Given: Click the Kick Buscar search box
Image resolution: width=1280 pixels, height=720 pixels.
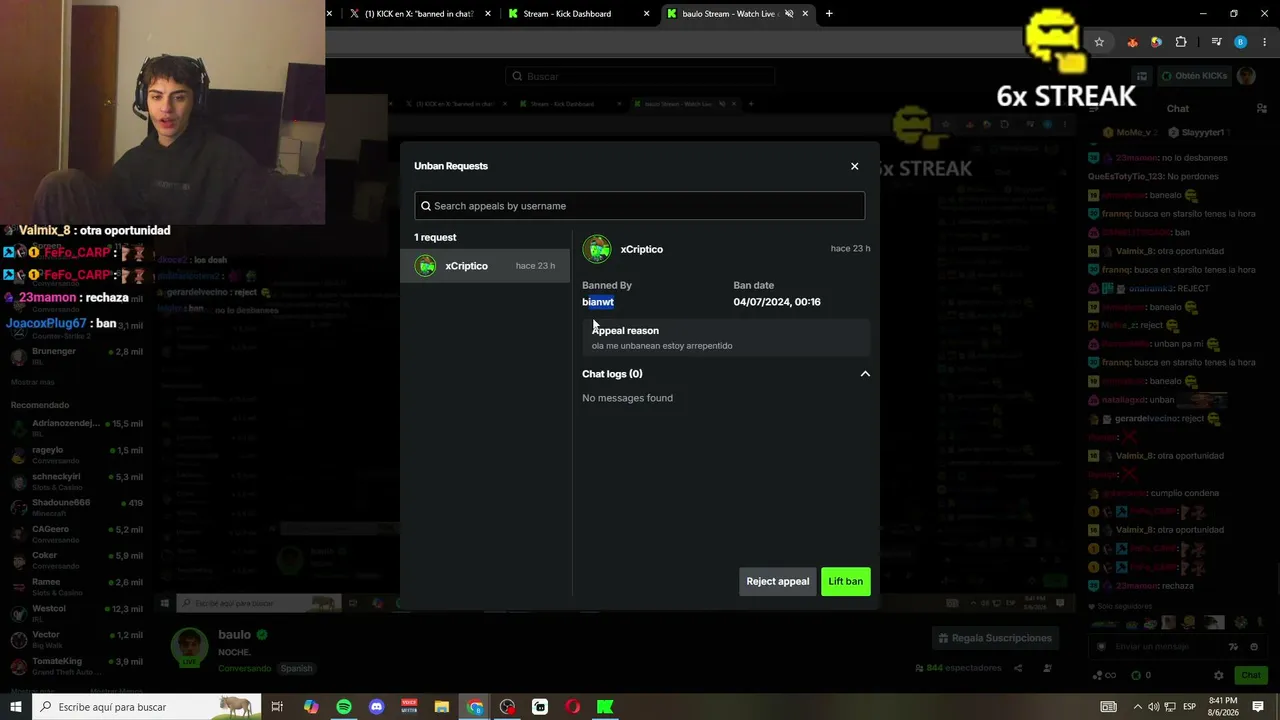Looking at the screenshot, I should coord(640,76).
